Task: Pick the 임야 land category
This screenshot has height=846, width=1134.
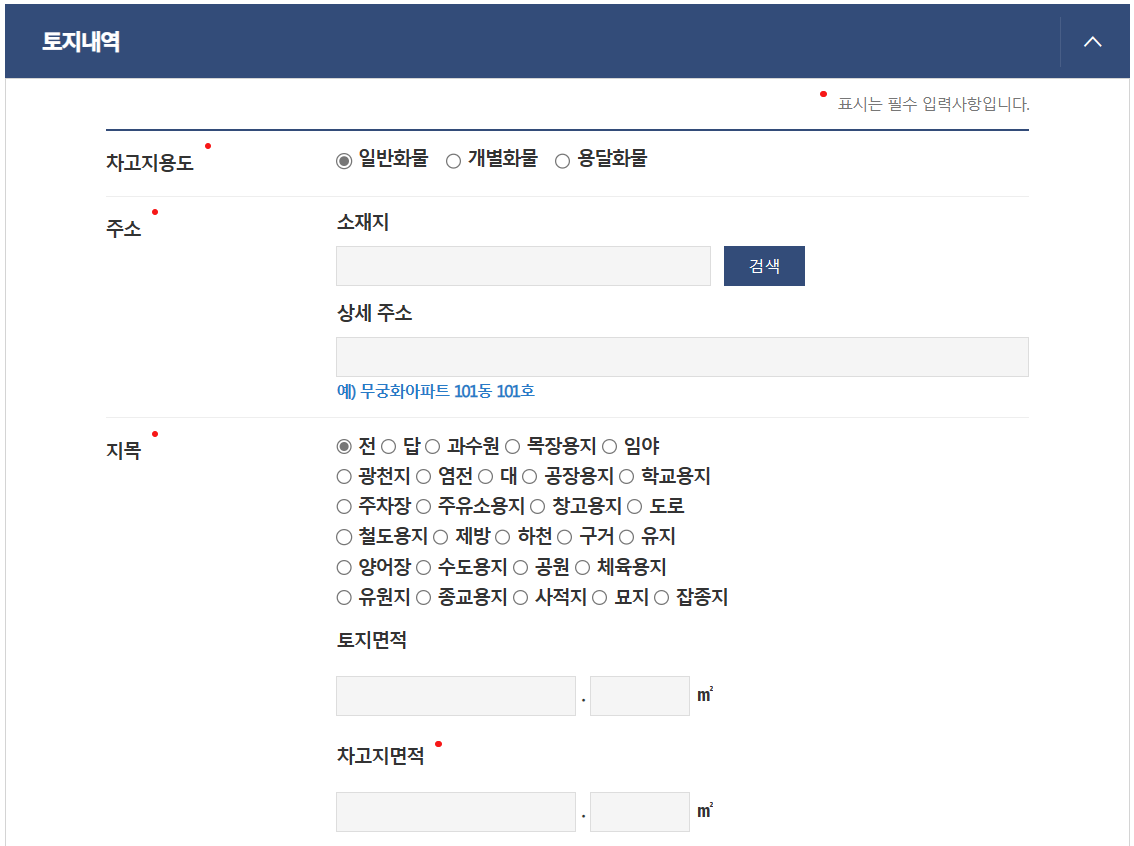Action: coord(607,446)
